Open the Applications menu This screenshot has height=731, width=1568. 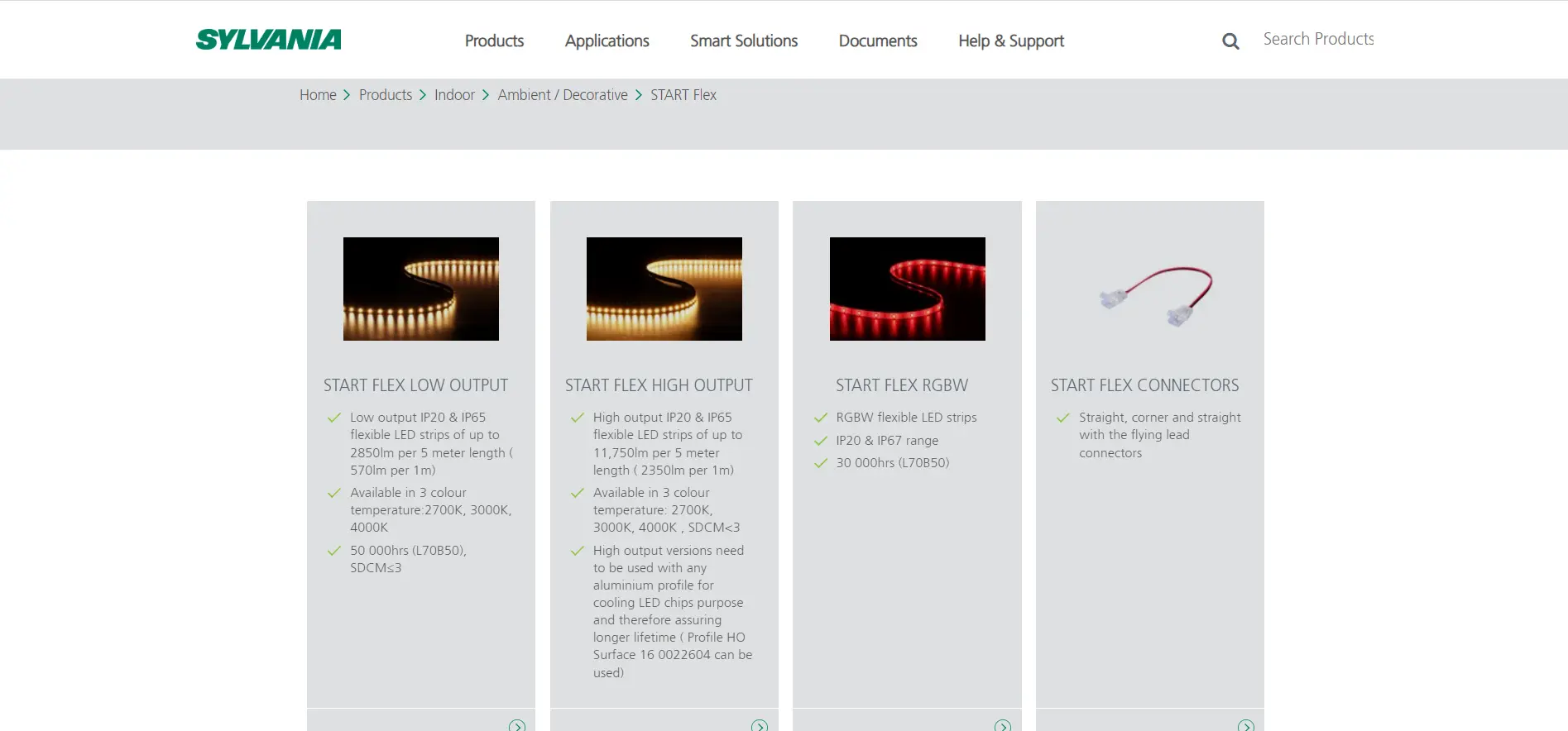[x=607, y=41]
